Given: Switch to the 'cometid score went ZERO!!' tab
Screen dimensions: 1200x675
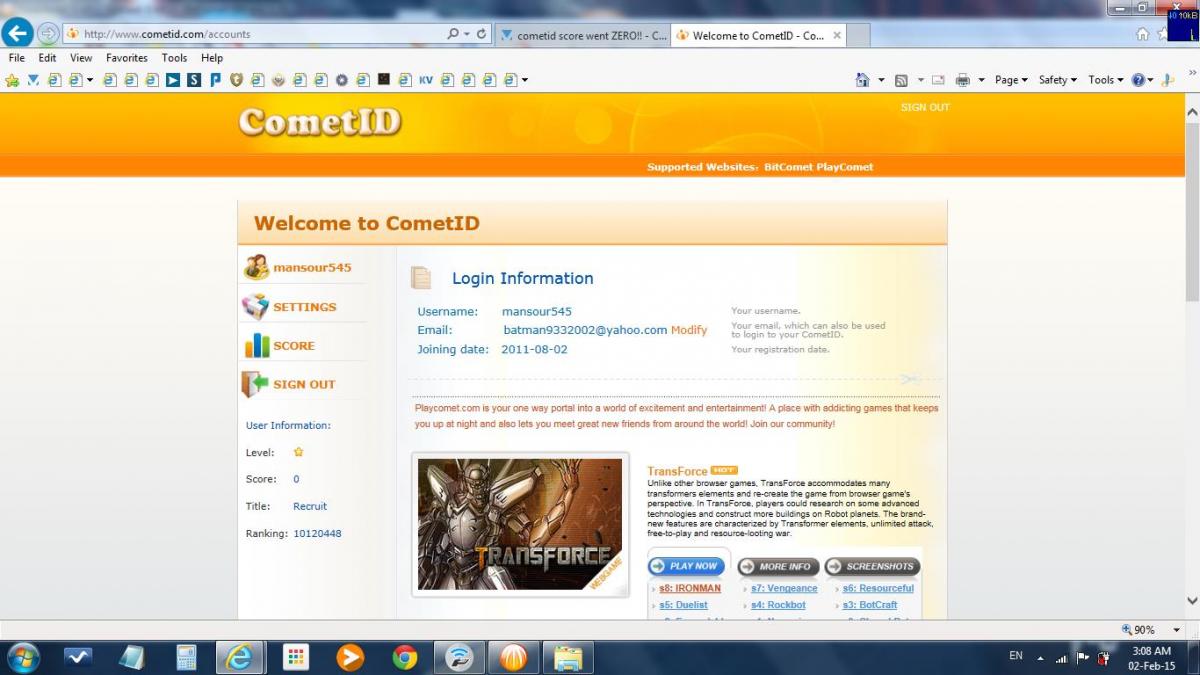Looking at the screenshot, I should point(584,35).
